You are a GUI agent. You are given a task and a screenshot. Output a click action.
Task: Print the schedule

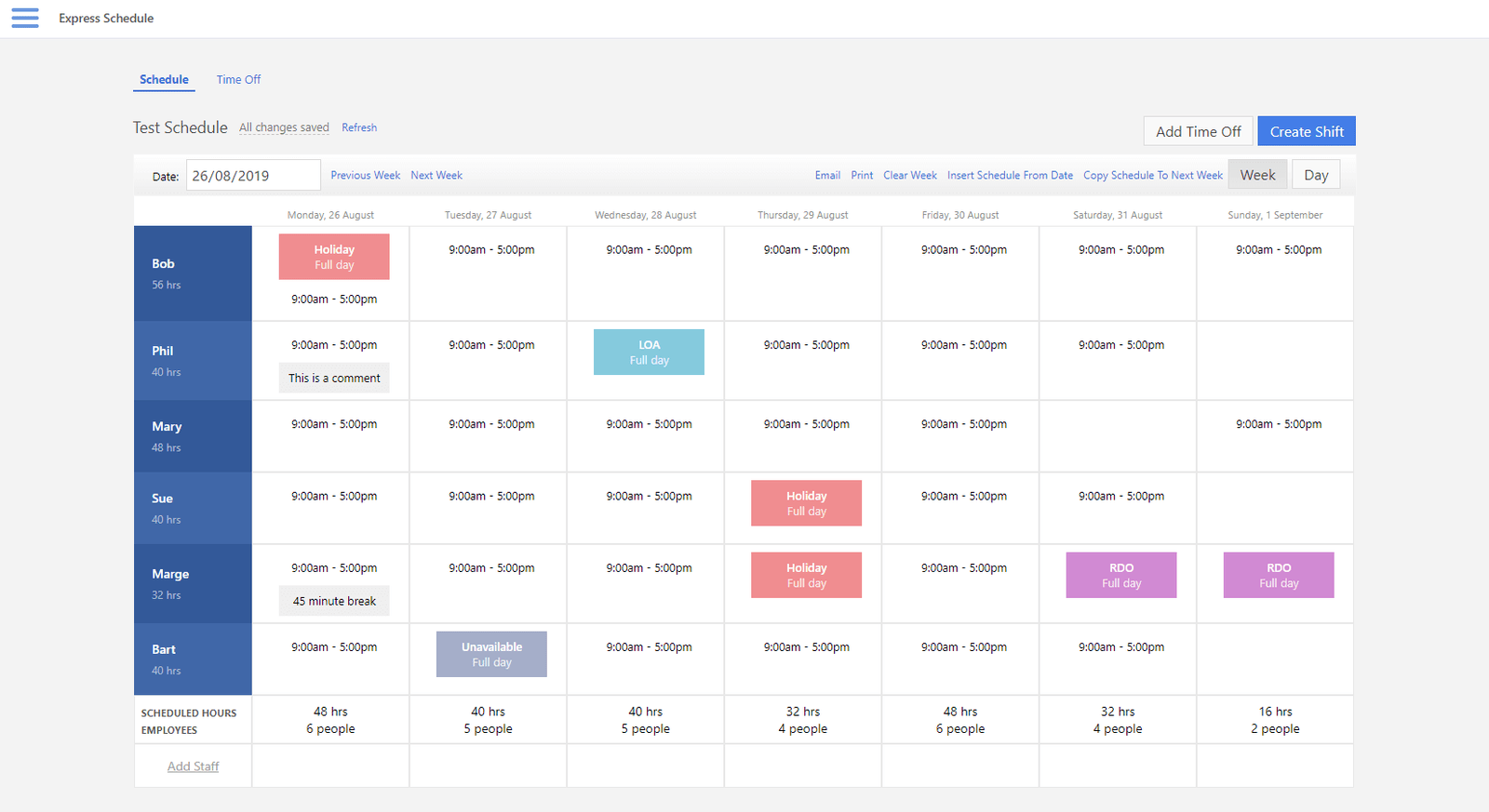862,176
